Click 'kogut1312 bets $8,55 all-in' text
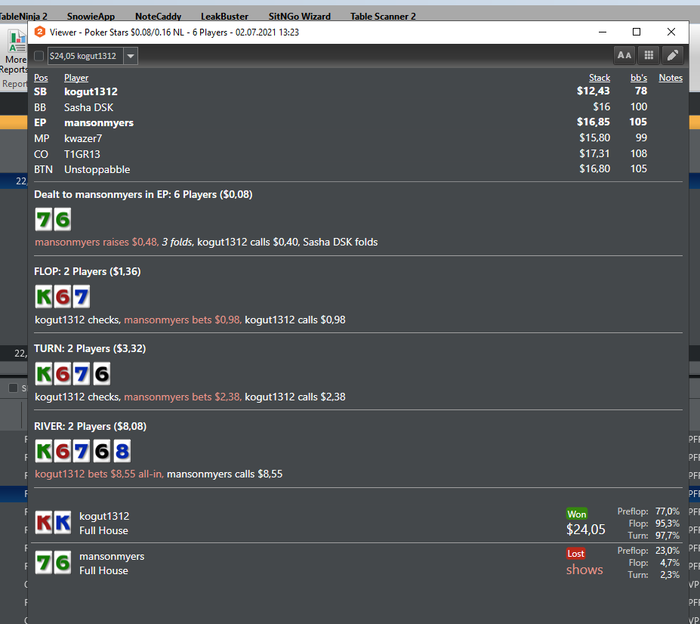Viewport: 700px width, 624px height. pos(99,474)
